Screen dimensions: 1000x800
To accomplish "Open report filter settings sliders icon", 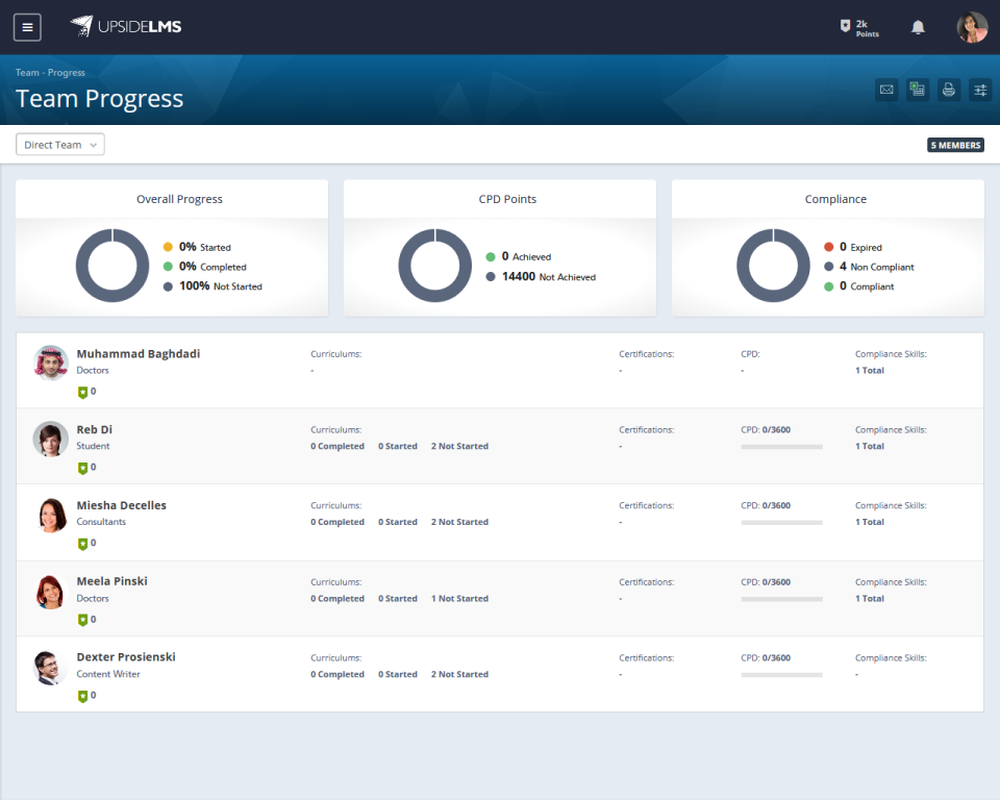I will (980, 89).
